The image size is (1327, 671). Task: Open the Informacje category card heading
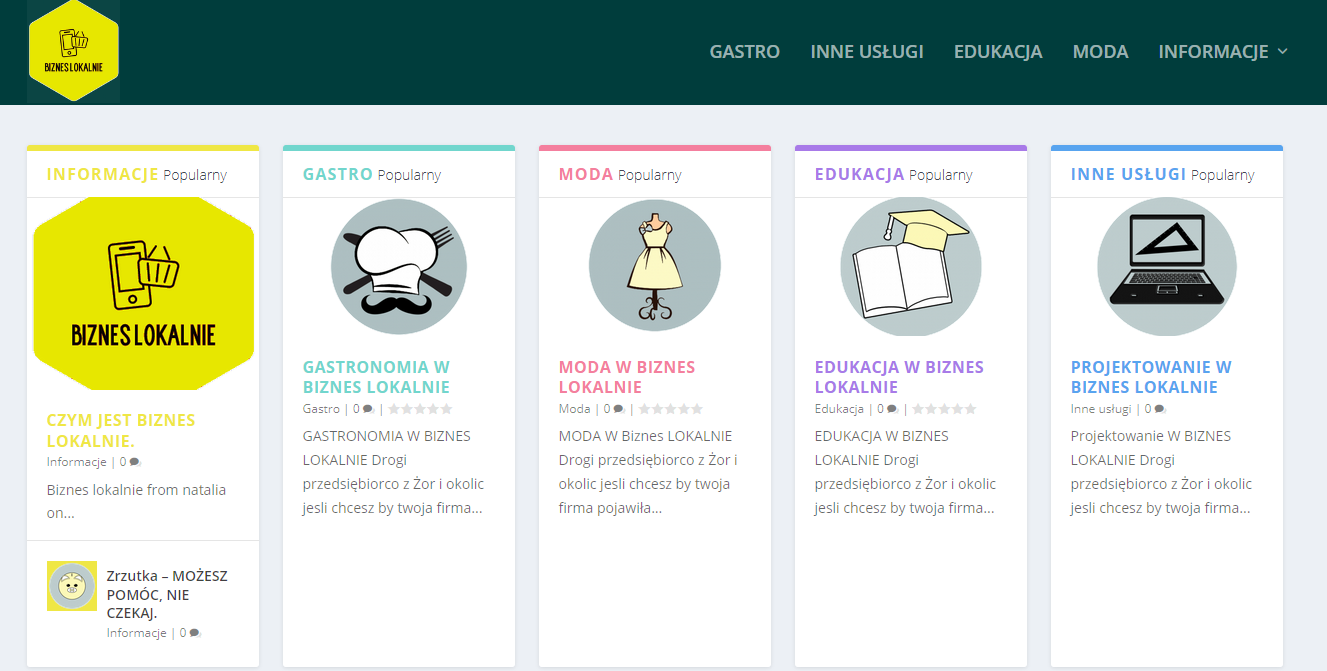103,174
